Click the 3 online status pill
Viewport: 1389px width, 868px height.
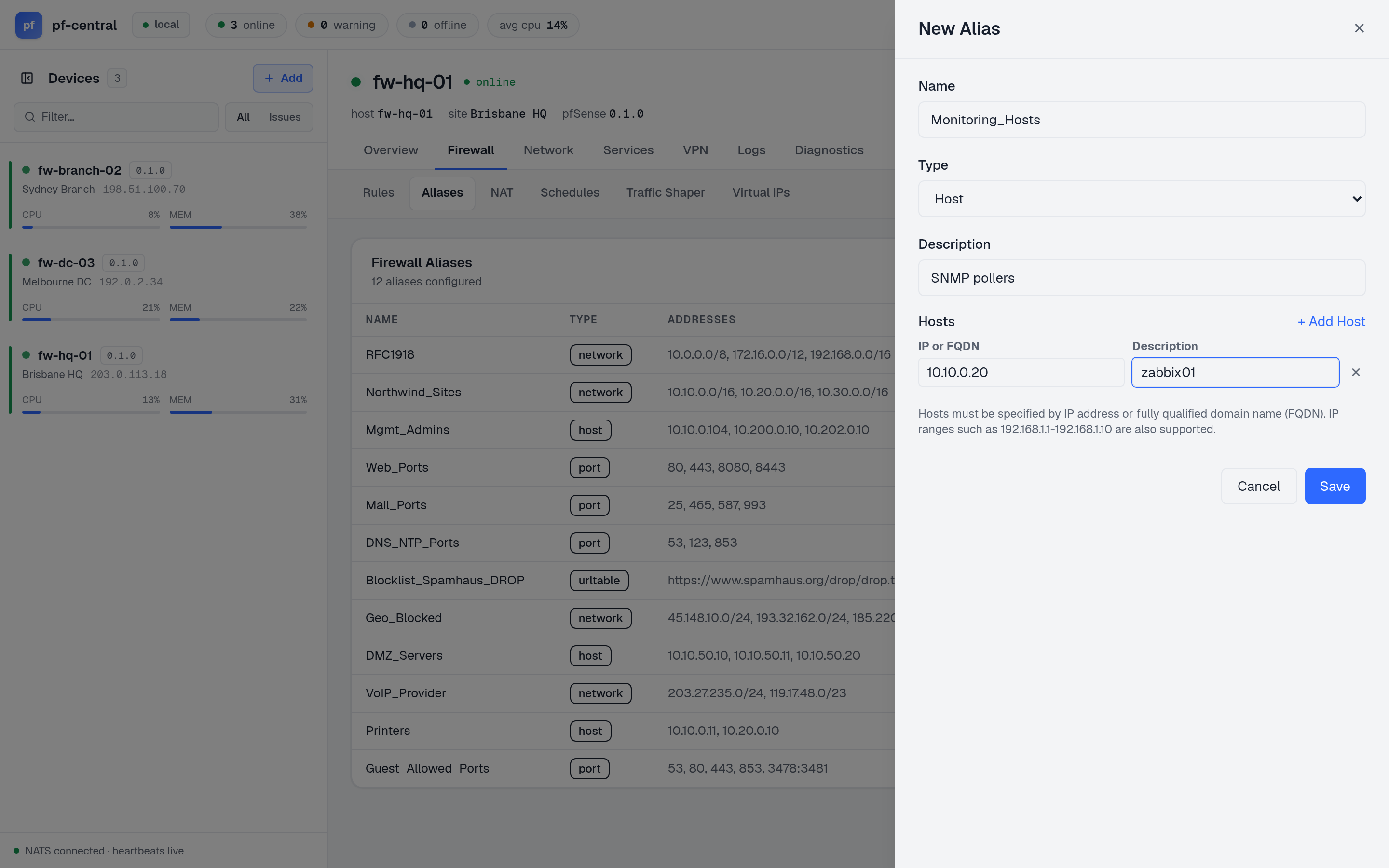[246, 25]
